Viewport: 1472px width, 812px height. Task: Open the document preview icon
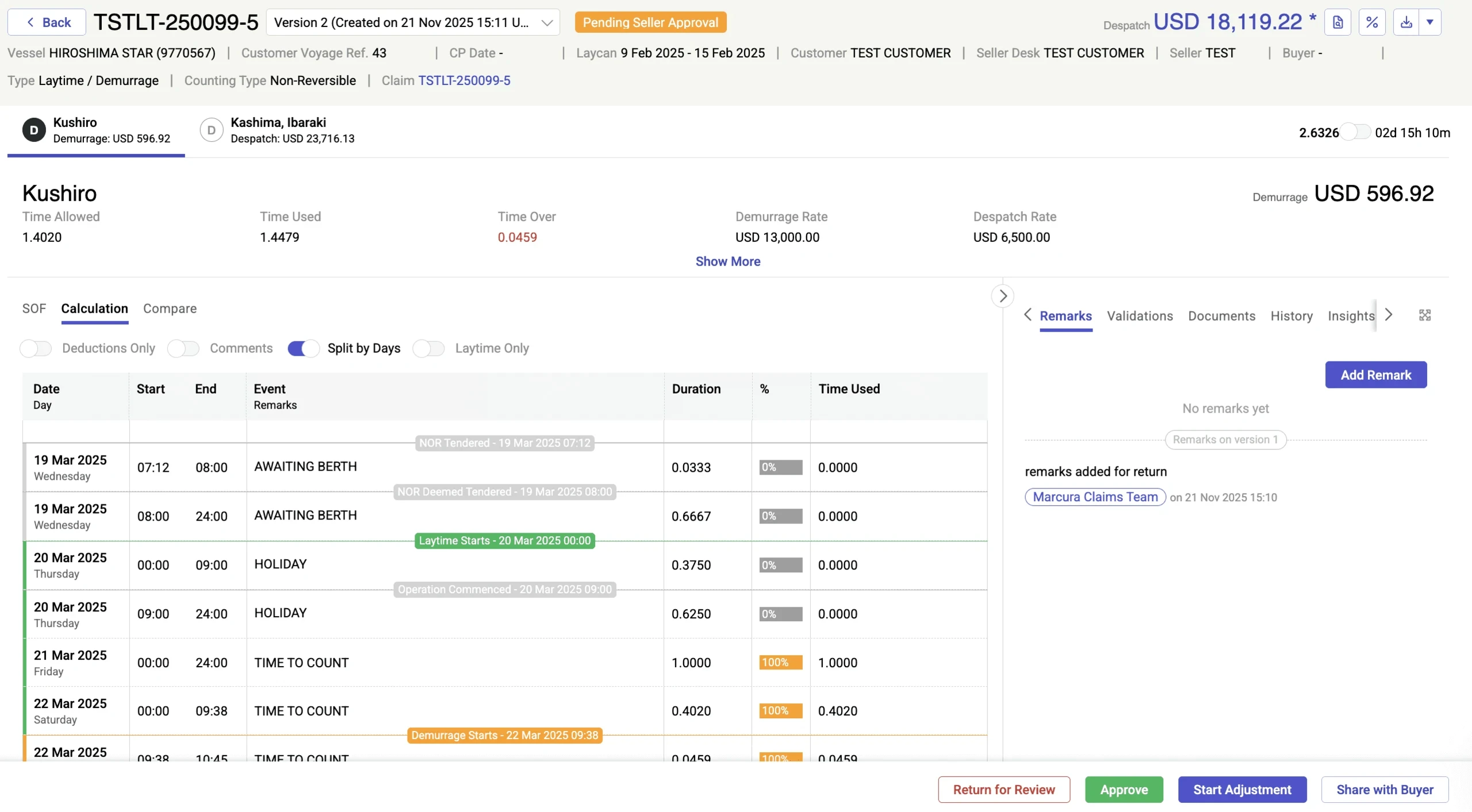(1338, 22)
